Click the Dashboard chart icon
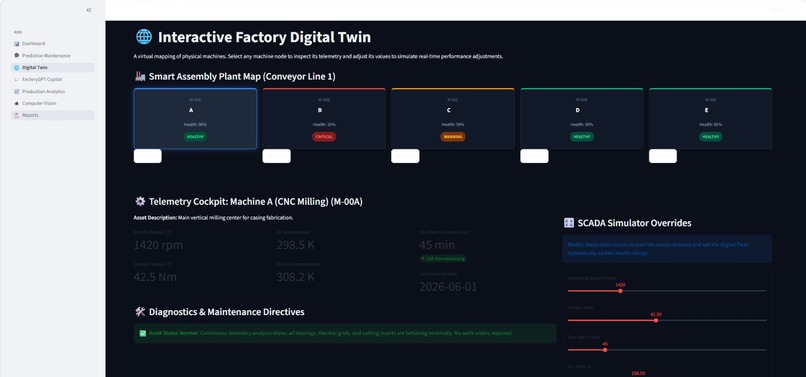Image resolution: width=806 pixels, height=377 pixels. pyautogui.click(x=16, y=44)
